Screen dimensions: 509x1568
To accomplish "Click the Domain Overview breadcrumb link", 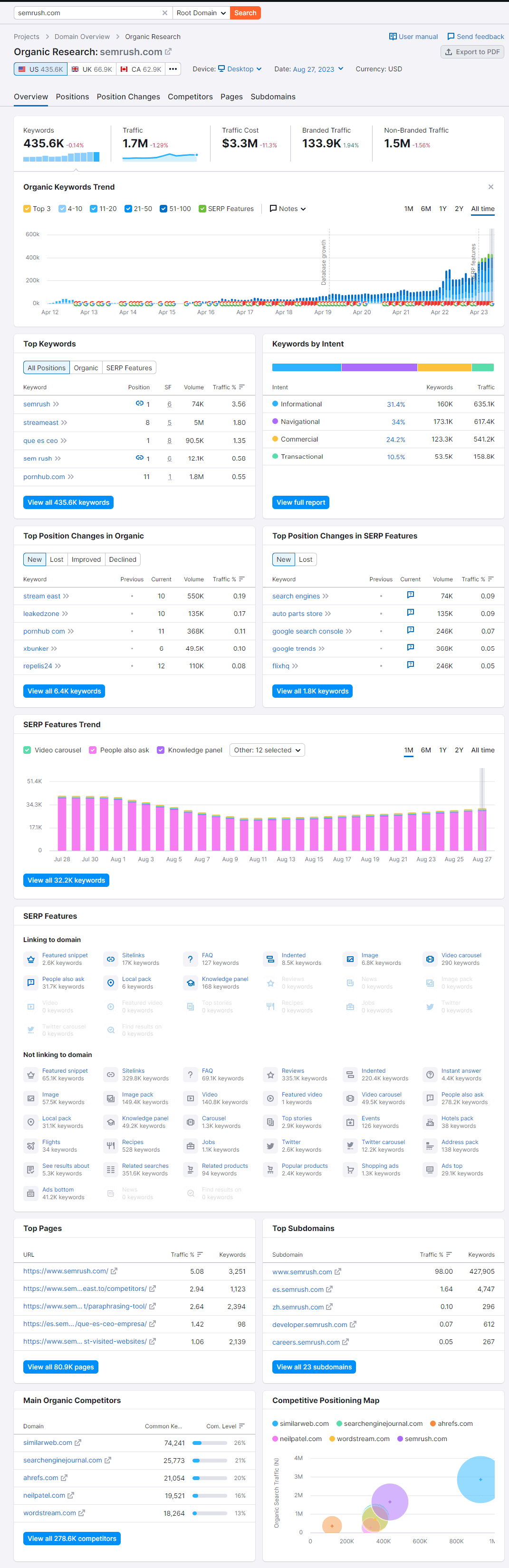I will (x=82, y=37).
